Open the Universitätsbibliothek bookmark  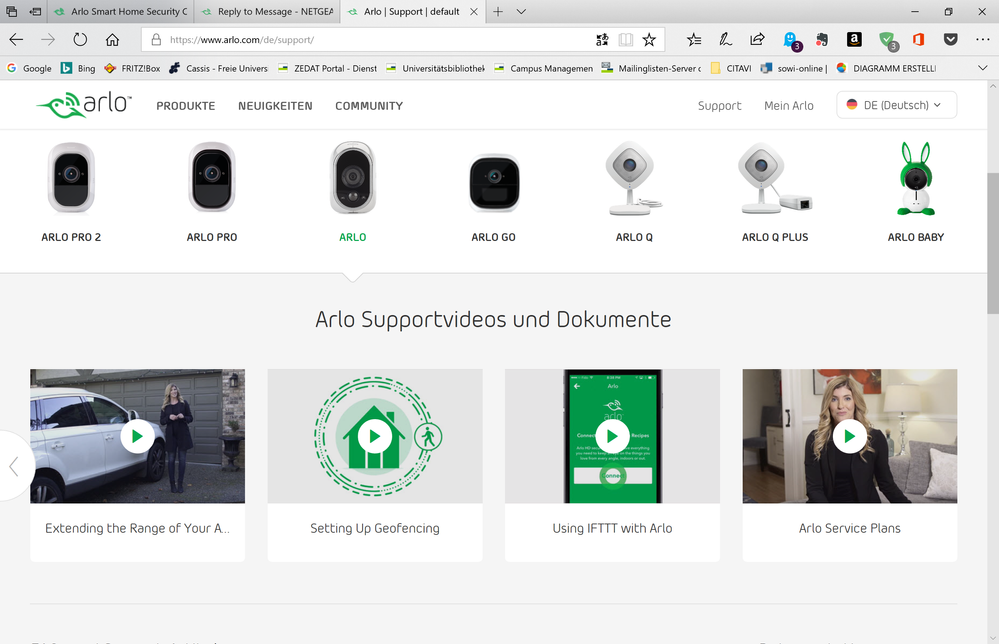(435, 68)
